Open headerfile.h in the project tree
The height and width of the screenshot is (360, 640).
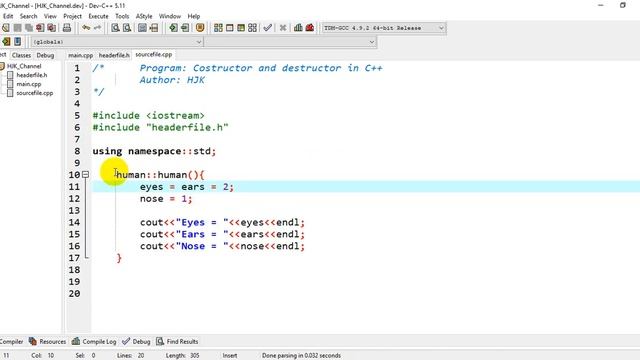[x=31, y=75]
